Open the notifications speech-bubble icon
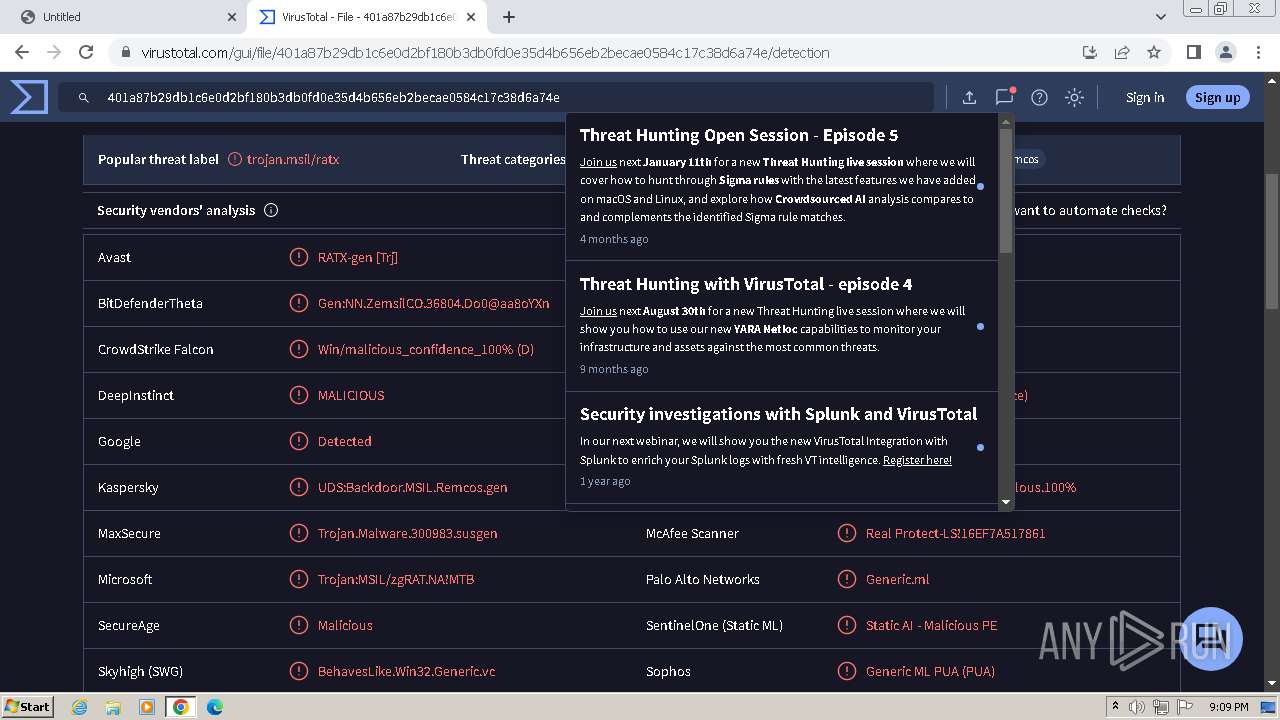 (1004, 97)
